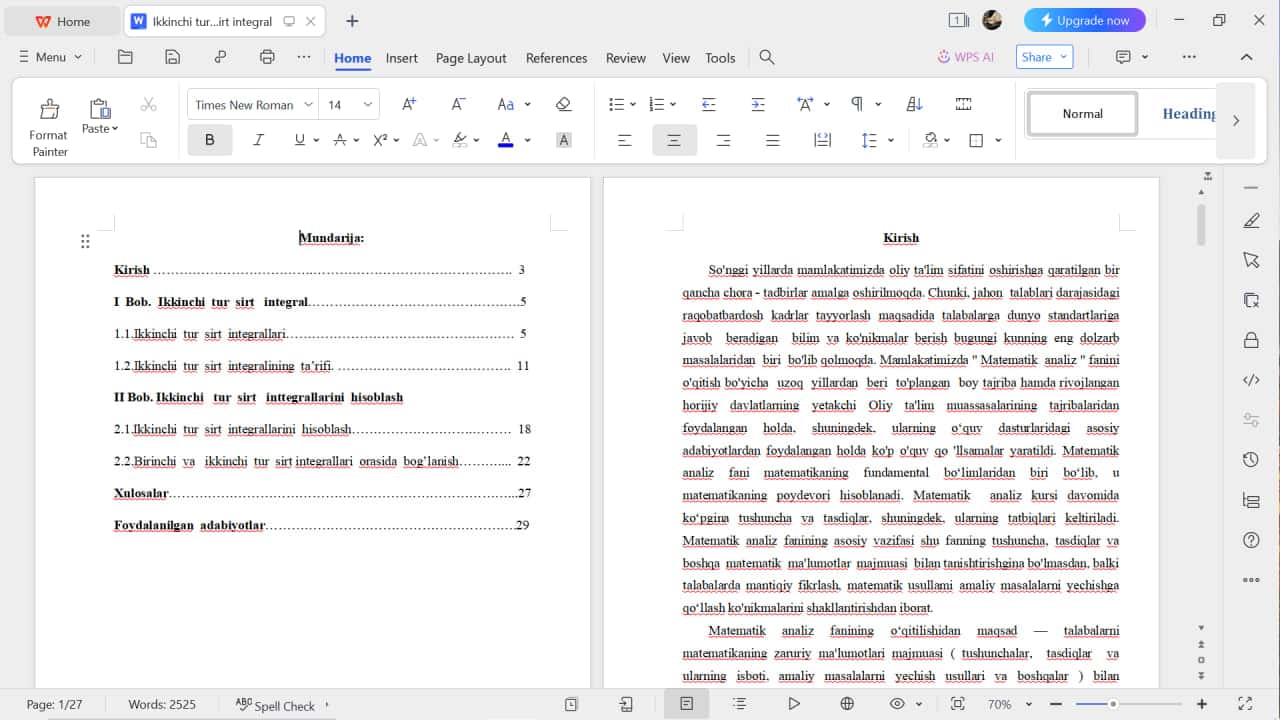
Task: Increase font size with A+ icon
Action: pos(409,104)
